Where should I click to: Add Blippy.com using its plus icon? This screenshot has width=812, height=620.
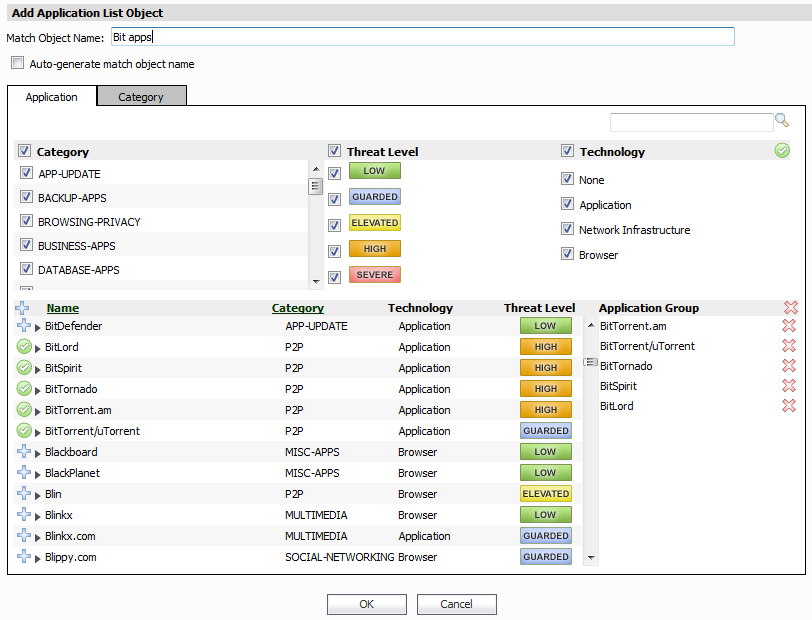24,557
